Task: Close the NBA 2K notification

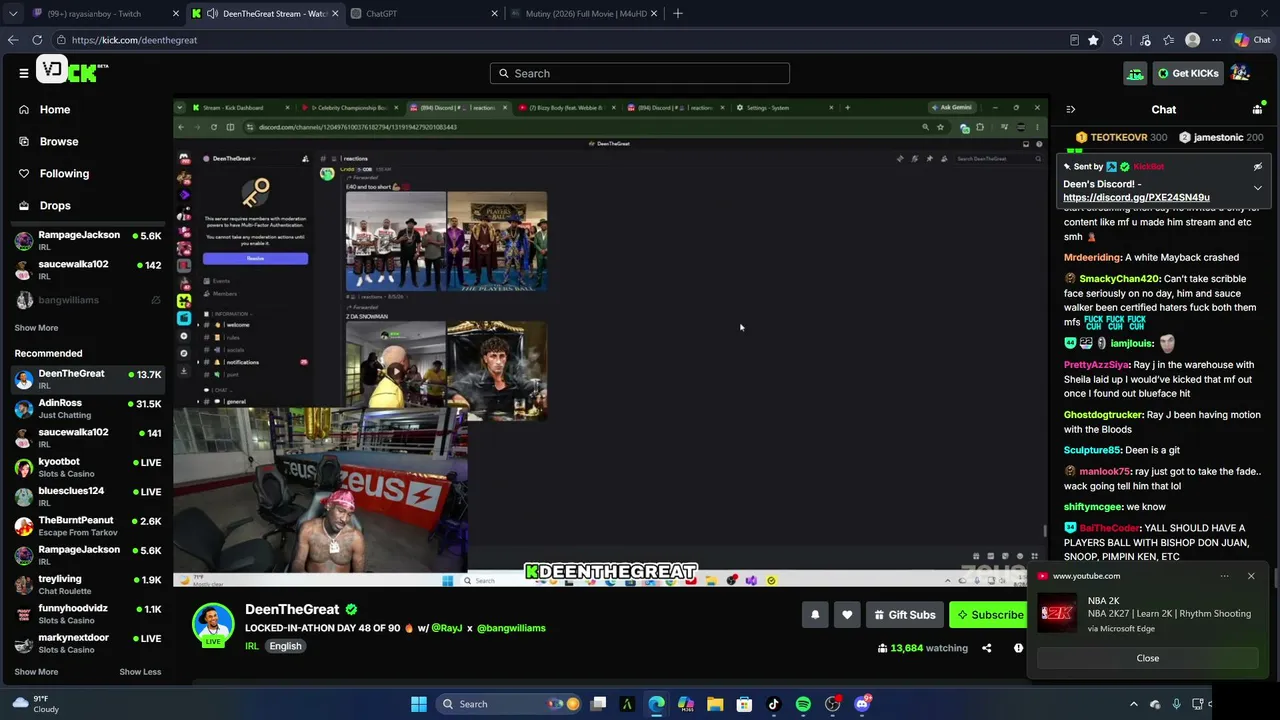Action: click(x=1147, y=658)
